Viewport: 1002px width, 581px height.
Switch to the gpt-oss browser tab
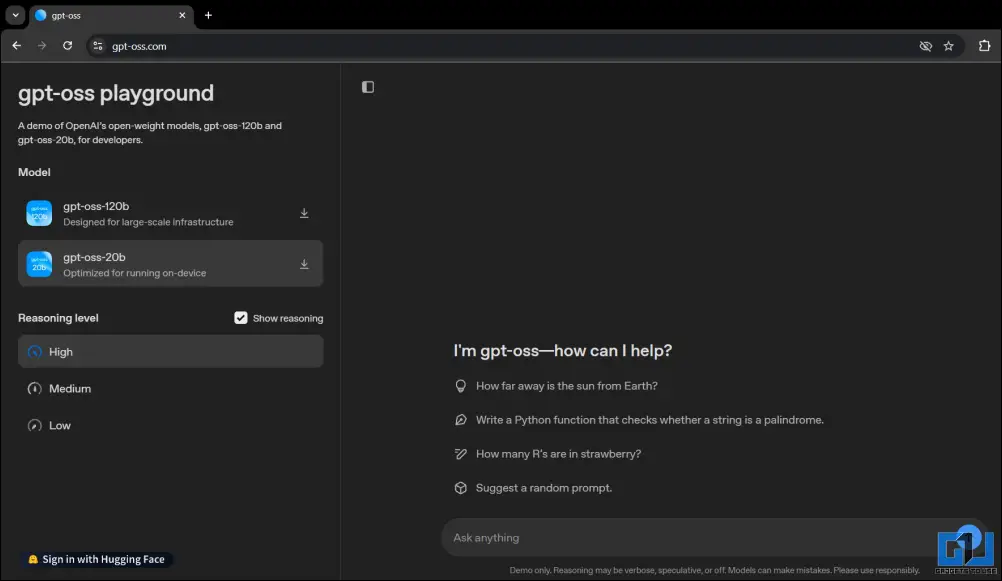pyautogui.click(x=110, y=15)
